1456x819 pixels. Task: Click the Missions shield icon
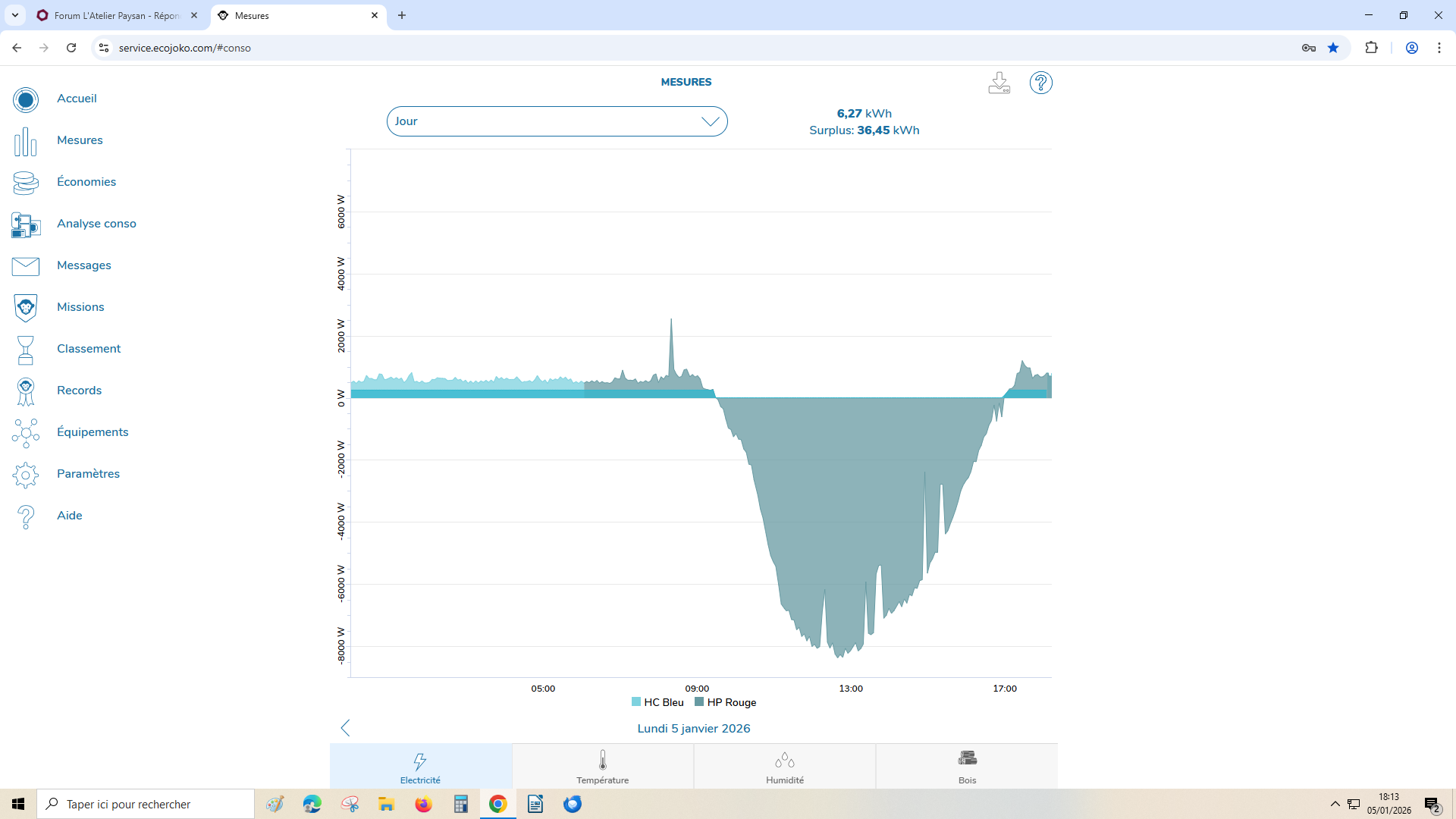(x=25, y=307)
